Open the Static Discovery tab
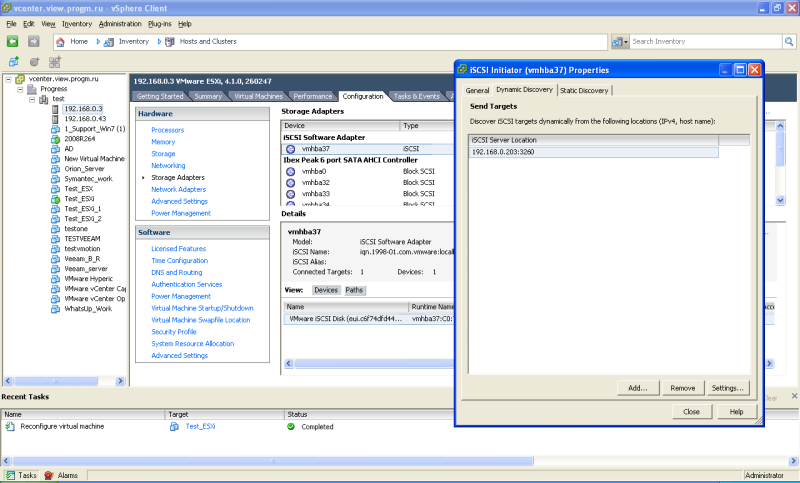 (x=584, y=90)
